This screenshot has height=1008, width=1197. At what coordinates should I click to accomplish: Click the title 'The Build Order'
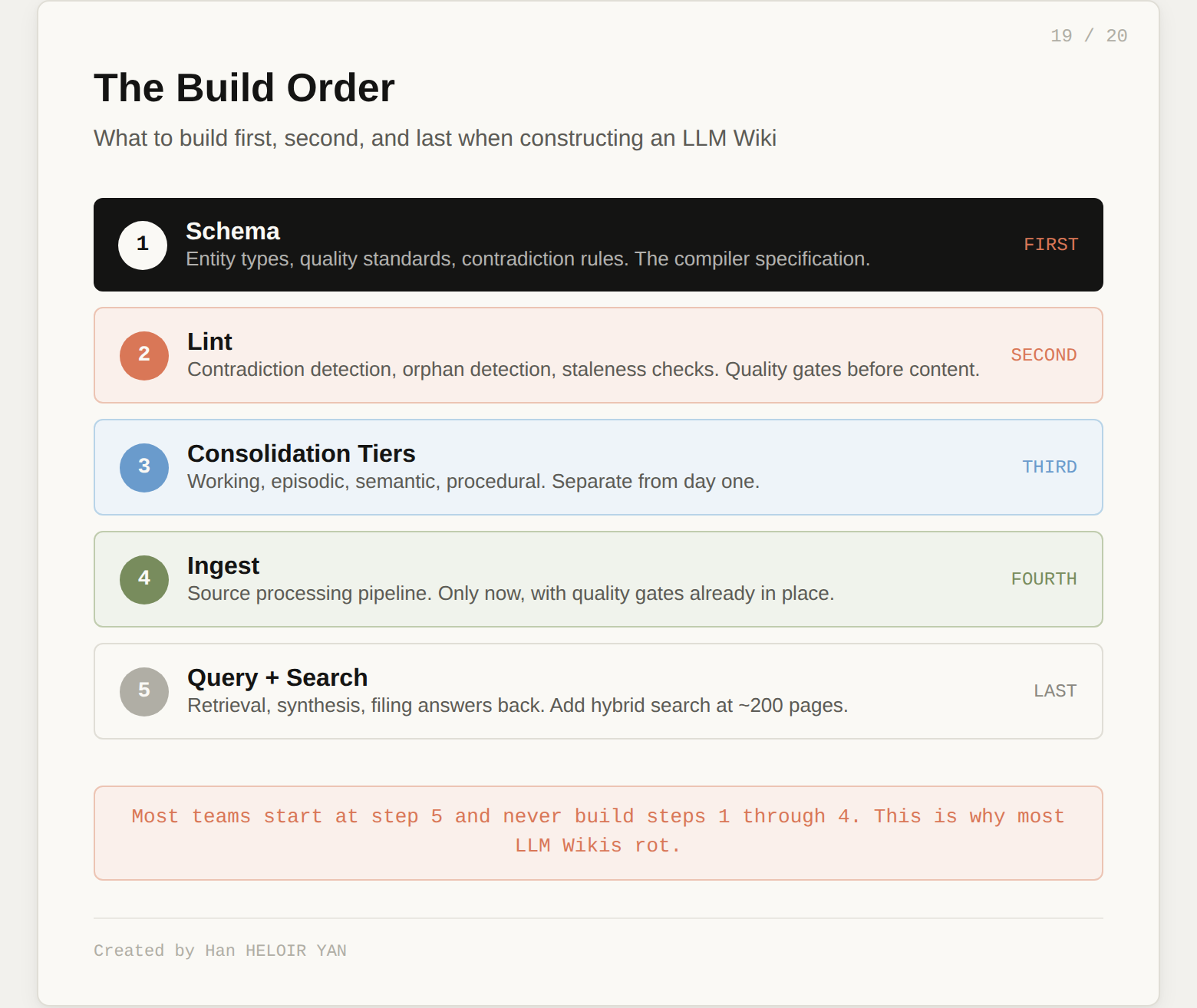tap(244, 87)
